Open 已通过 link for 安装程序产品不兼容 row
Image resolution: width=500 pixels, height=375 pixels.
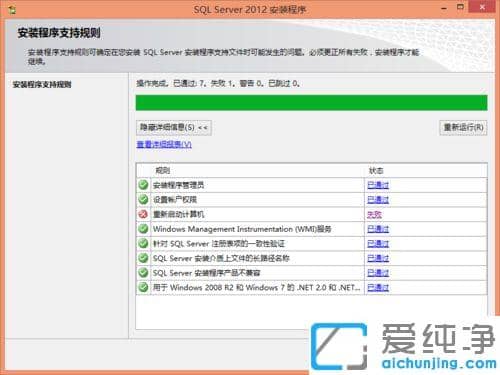click(378, 273)
